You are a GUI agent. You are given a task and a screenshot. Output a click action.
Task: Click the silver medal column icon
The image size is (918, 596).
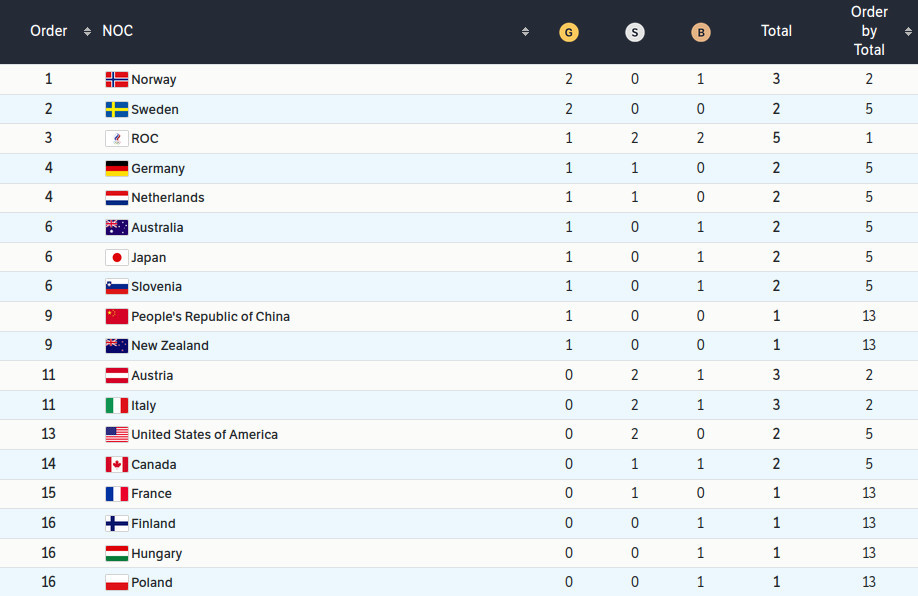pos(635,32)
